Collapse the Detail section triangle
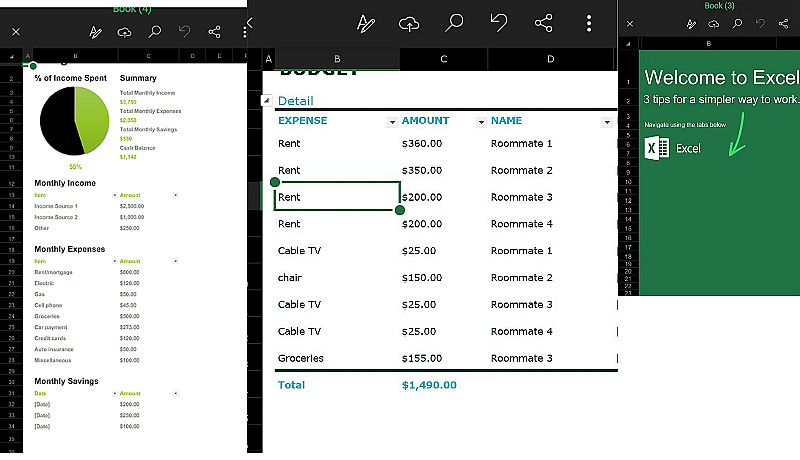 (x=266, y=100)
